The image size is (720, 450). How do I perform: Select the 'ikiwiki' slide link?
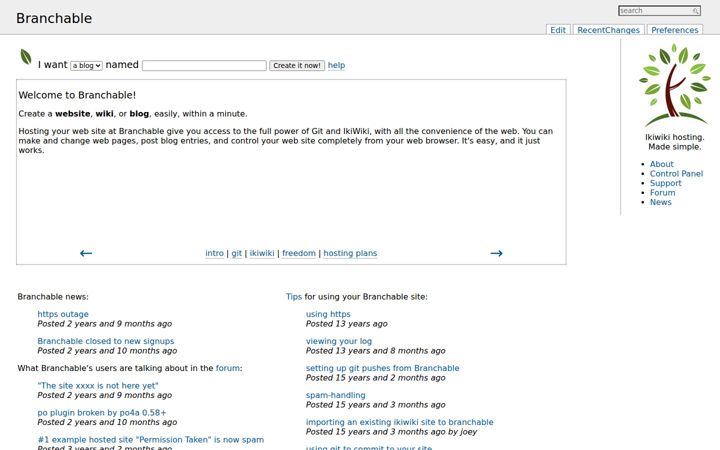[x=262, y=253]
